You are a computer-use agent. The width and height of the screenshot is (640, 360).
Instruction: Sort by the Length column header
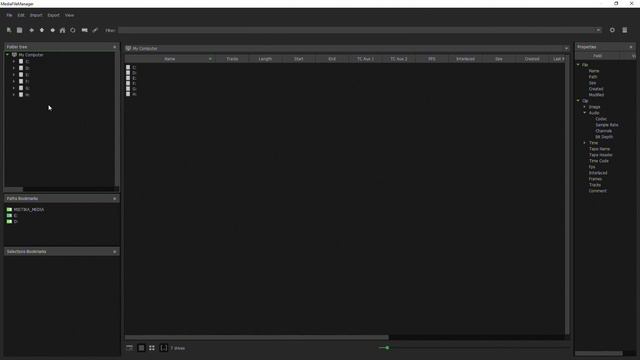(x=265, y=59)
